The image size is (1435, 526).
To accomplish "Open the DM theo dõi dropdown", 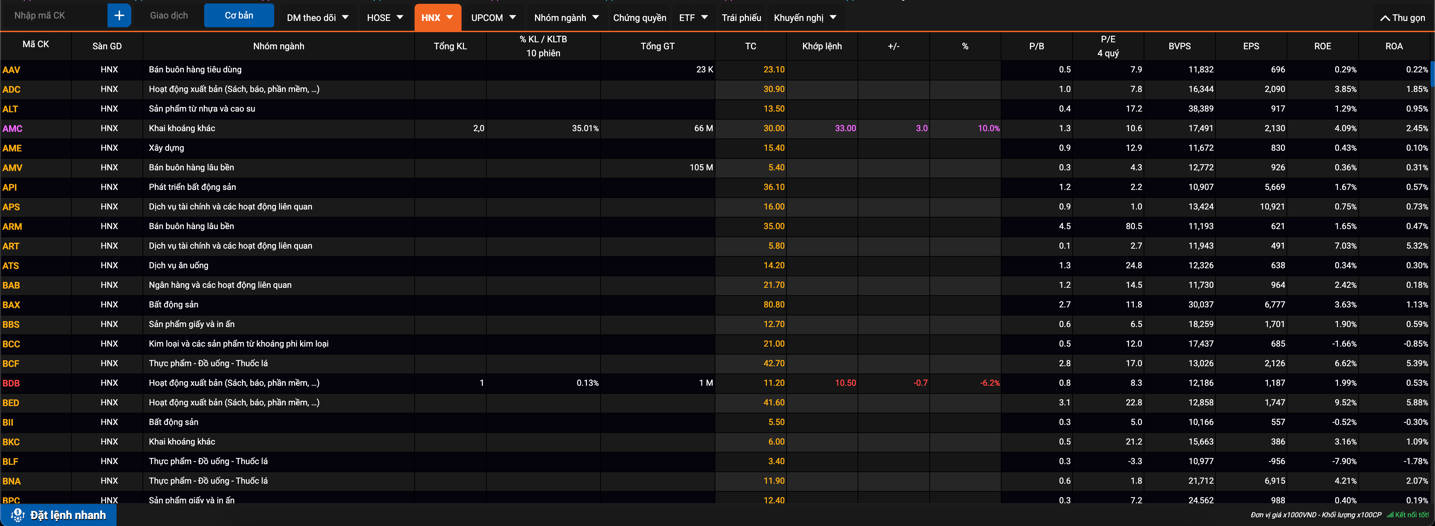I will (x=317, y=18).
